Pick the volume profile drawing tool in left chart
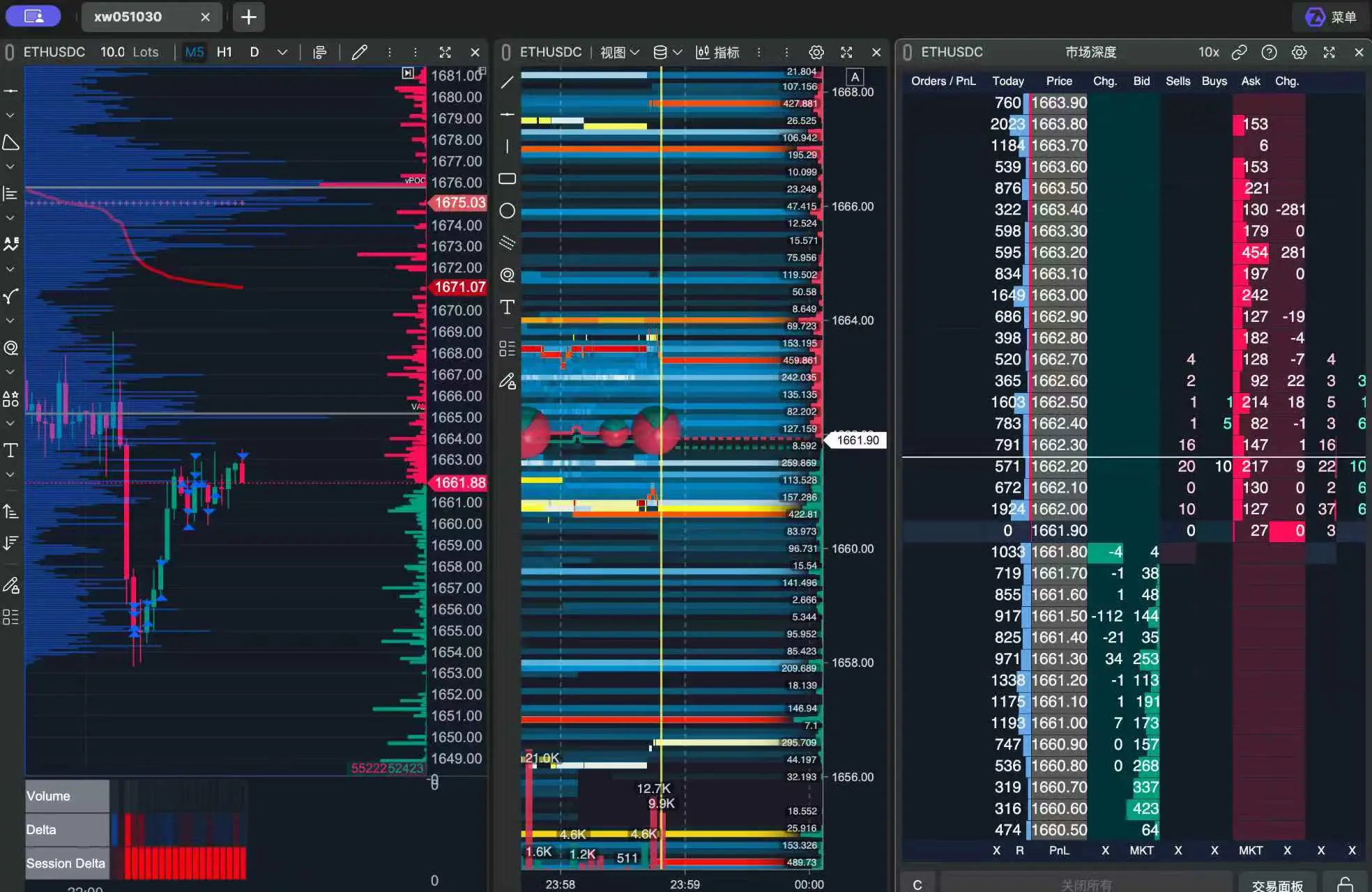 click(10, 193)
